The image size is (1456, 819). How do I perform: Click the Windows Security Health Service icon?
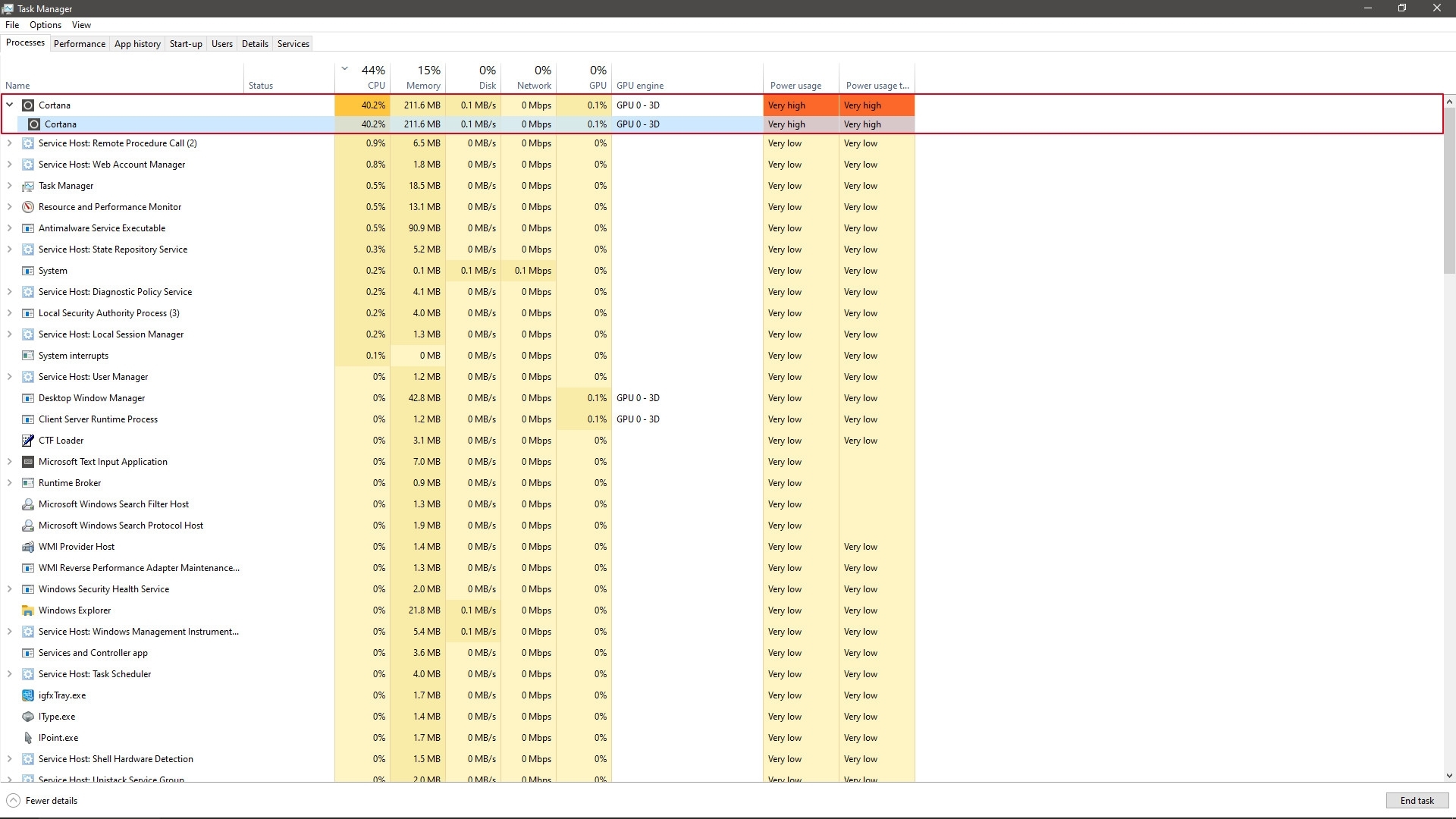tap(27, 589)
